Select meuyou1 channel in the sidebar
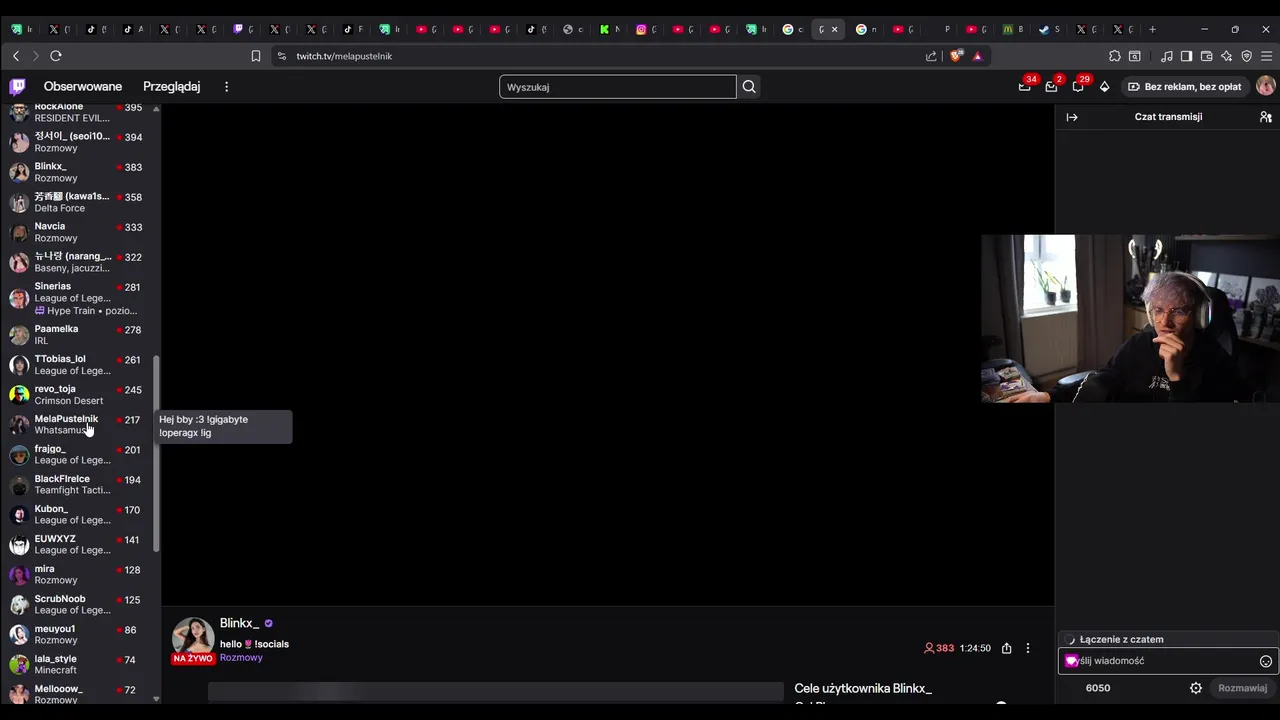 [x=79, y=634]
